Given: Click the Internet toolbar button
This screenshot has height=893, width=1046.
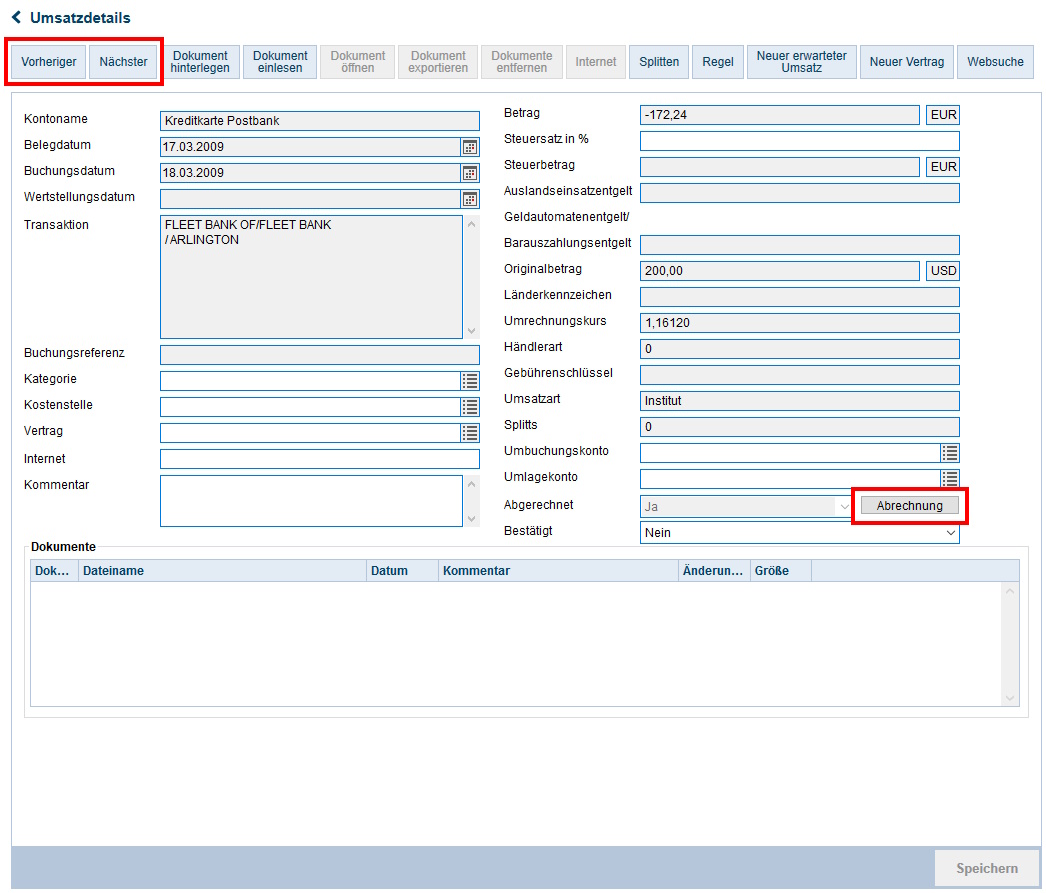Looking at the screenshot, I should click(x=596, y=62).
